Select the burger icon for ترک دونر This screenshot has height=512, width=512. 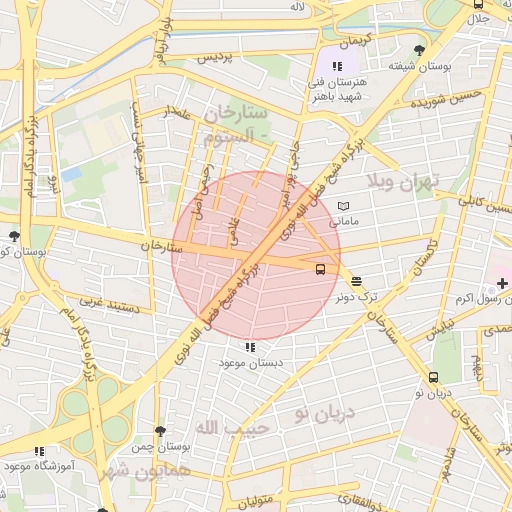pos(356,281)
